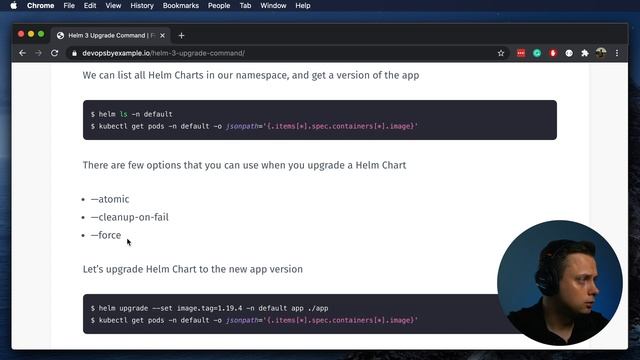Viewport: 640px width, 360px height.
Task: Click the '—atomic' list item
Action: pos(110,199)
